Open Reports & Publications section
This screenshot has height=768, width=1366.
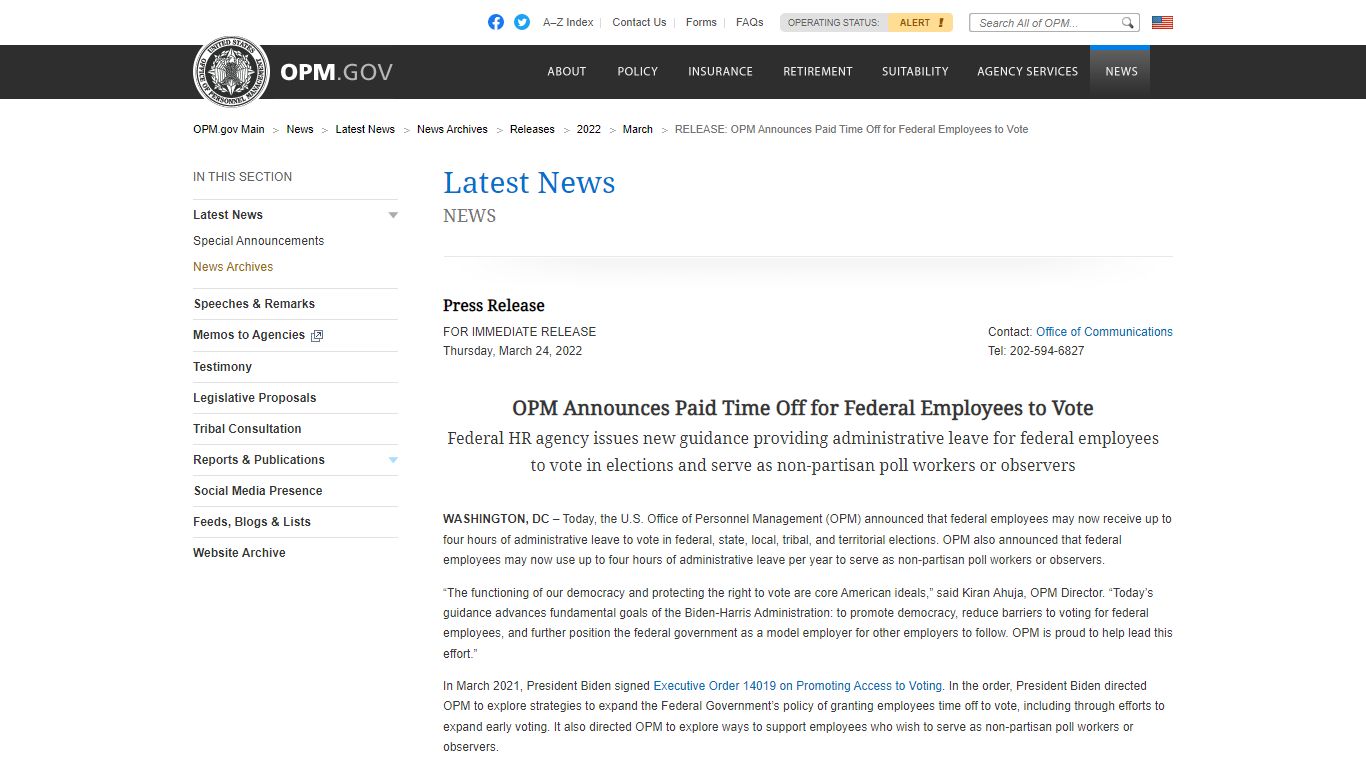coord(259,460)
